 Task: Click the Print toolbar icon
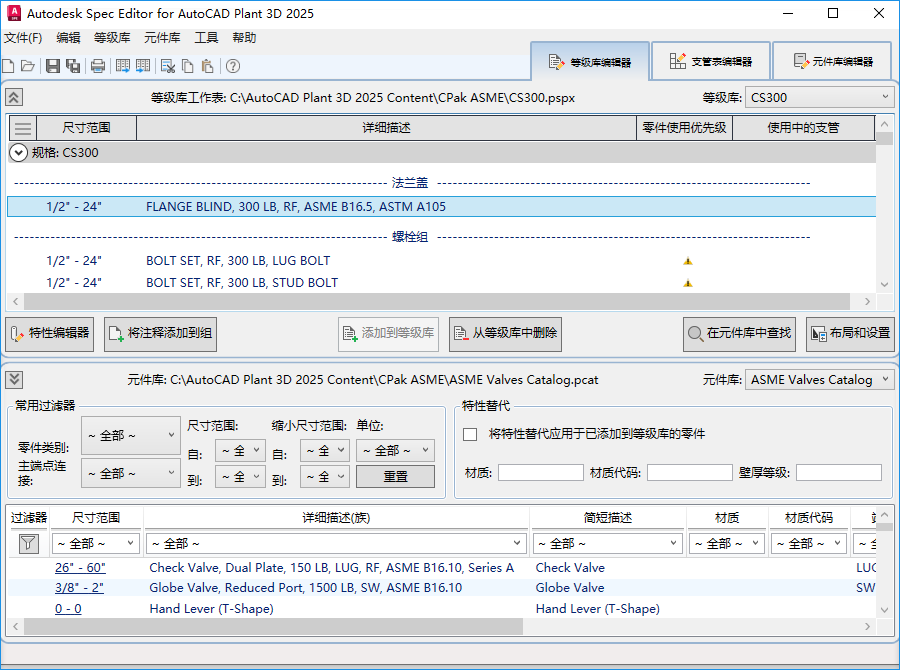pyautogui.click(x=98, y=66)
